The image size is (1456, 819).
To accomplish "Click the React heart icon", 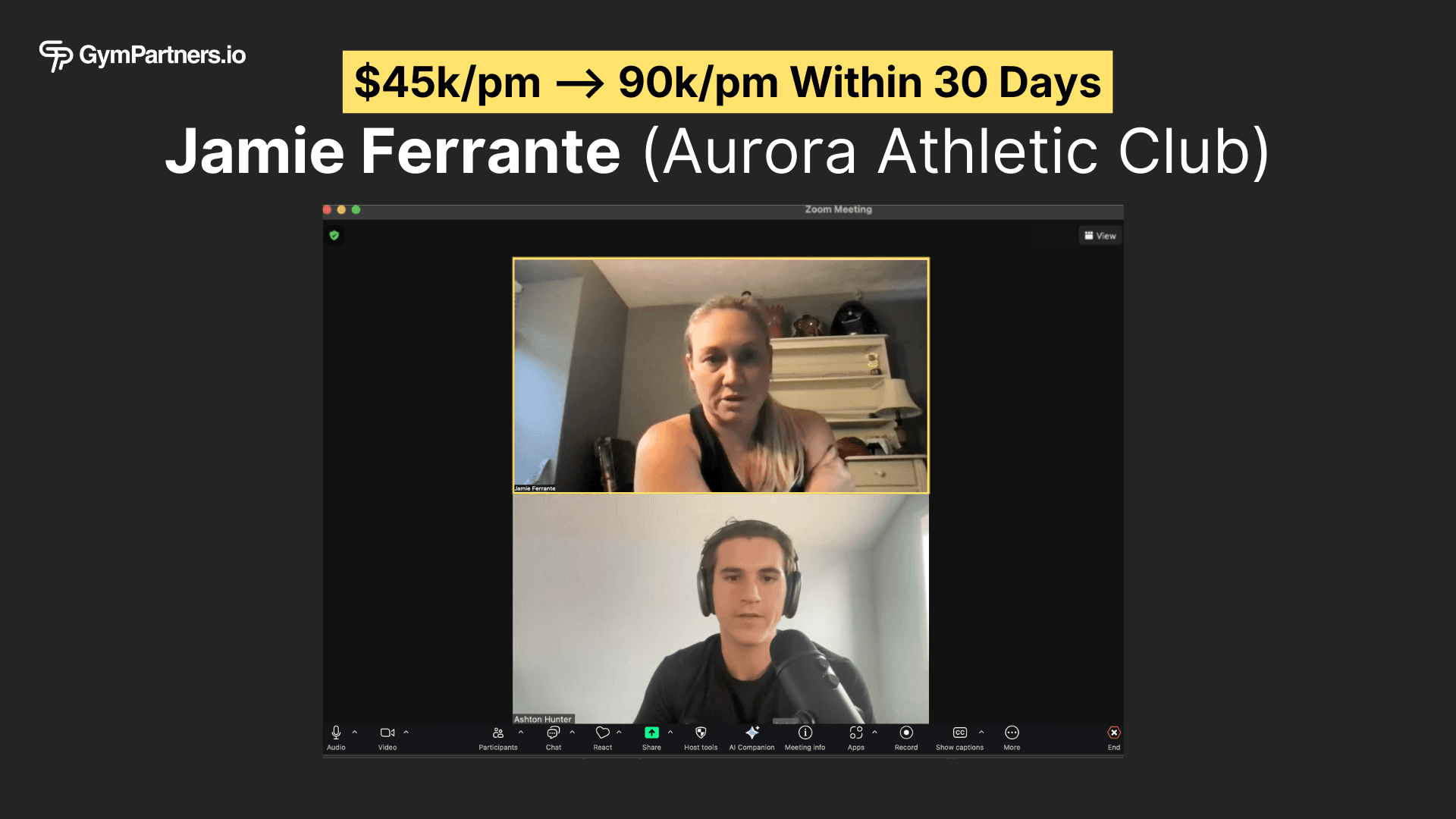I will (x=603, y=733).
